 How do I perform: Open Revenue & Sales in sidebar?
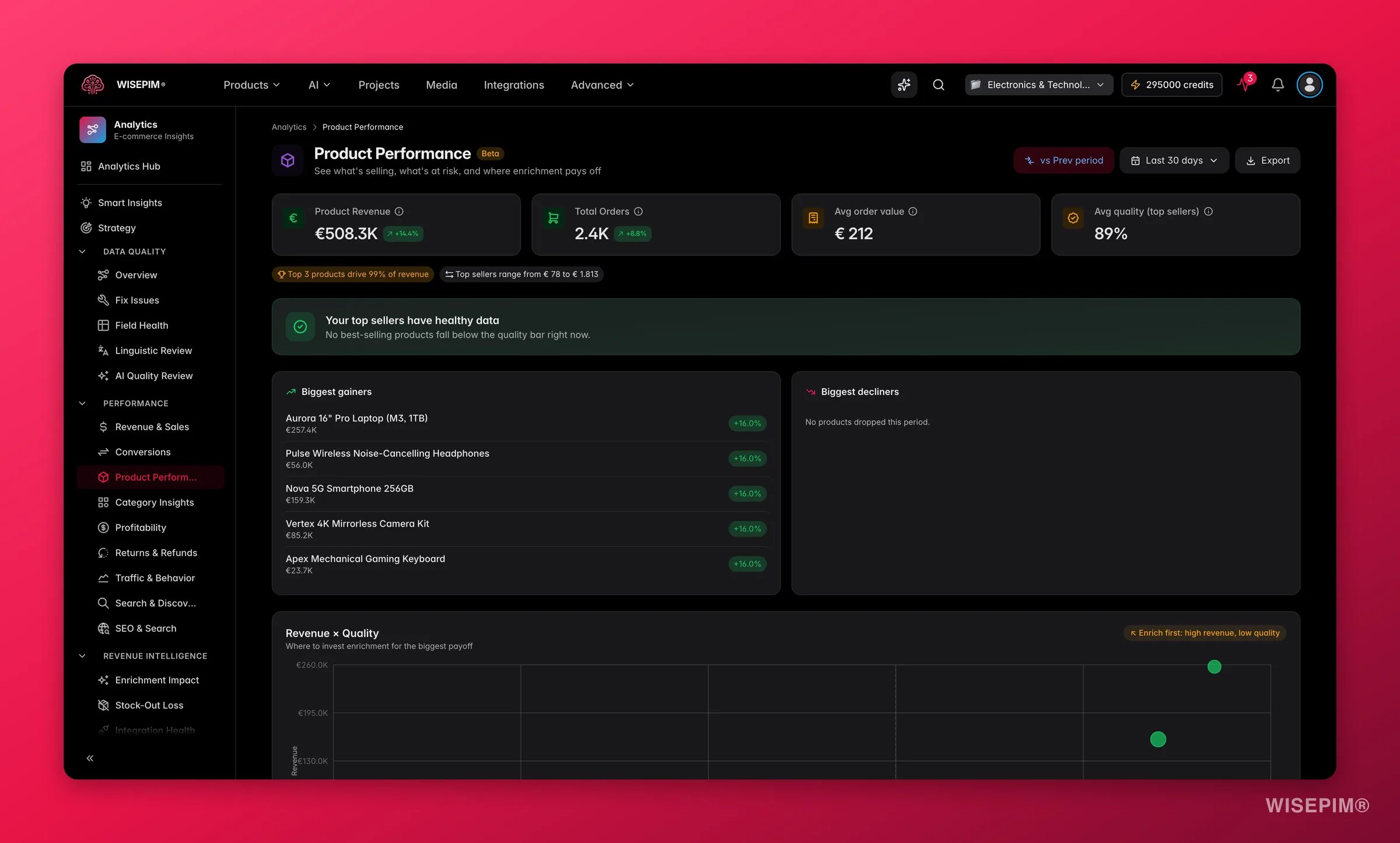coord(150,426)
